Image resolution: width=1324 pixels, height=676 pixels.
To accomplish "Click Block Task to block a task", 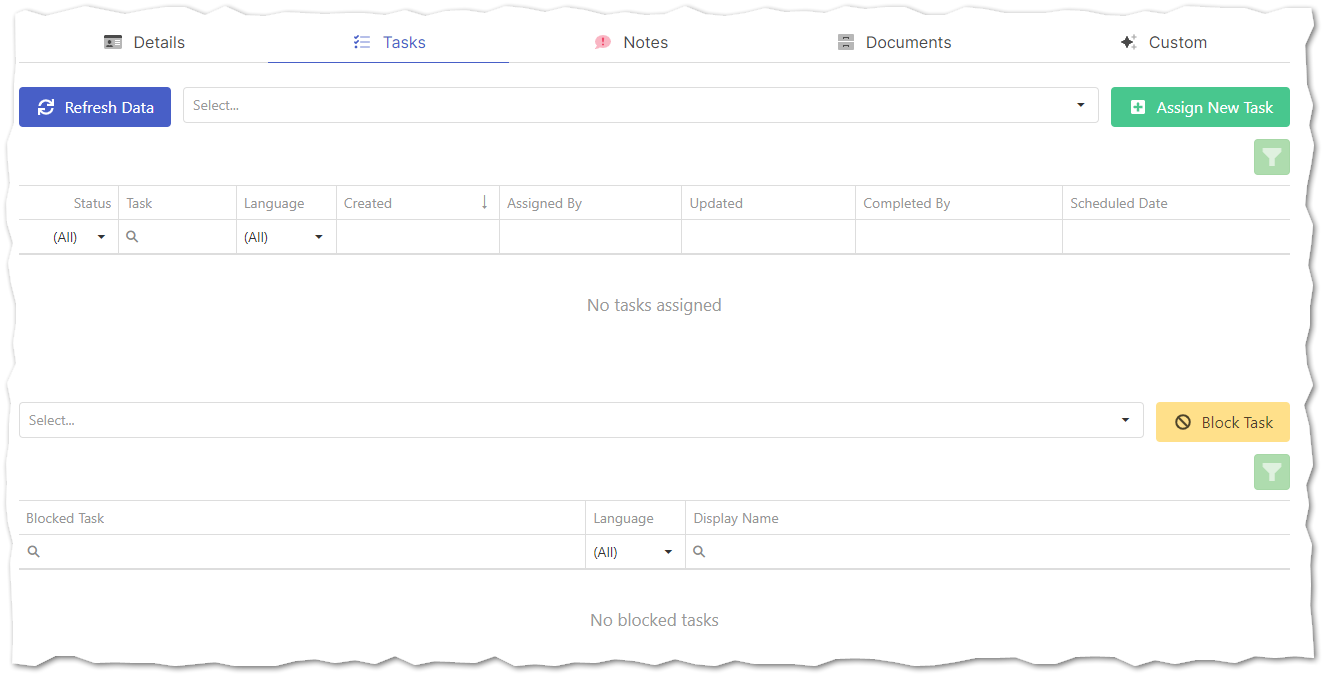I will click(1222, 421).
